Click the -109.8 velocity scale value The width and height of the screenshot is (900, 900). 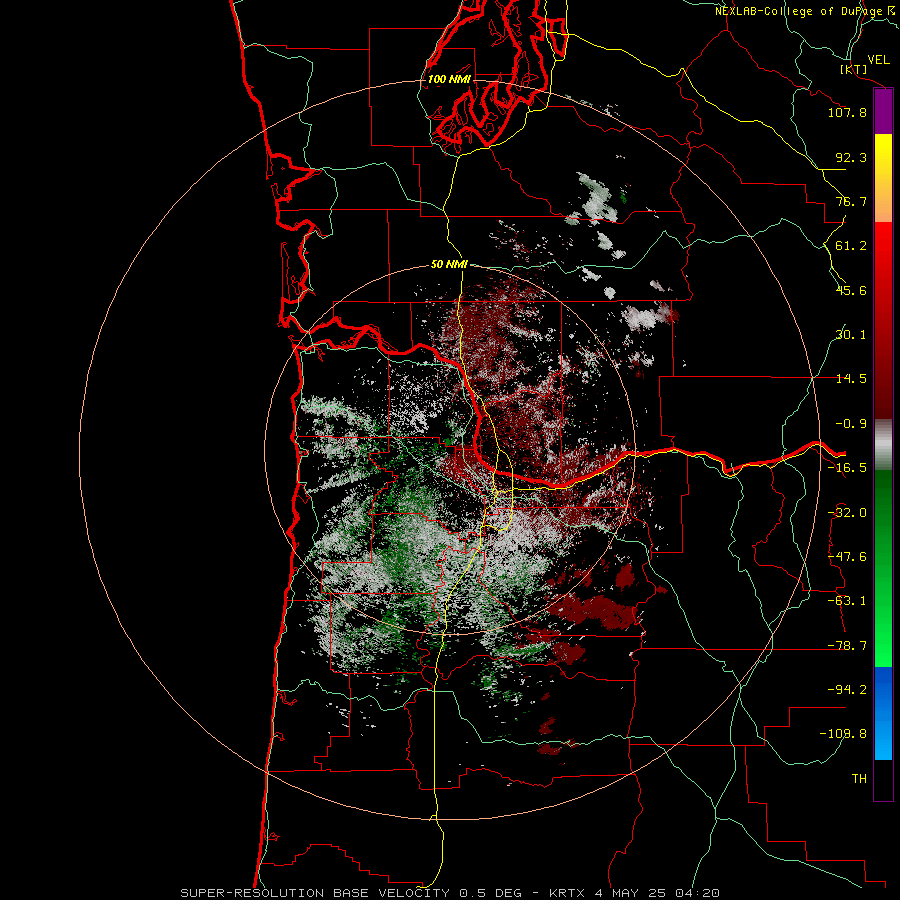click(x=843, y=734)
